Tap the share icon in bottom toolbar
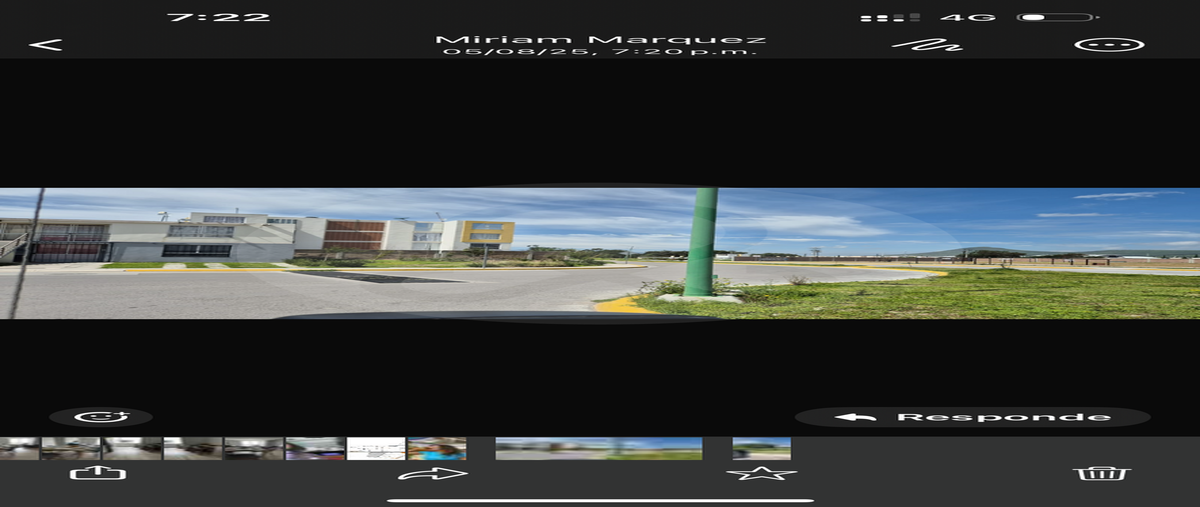The image size is (1200, 507). coord(98,473)
